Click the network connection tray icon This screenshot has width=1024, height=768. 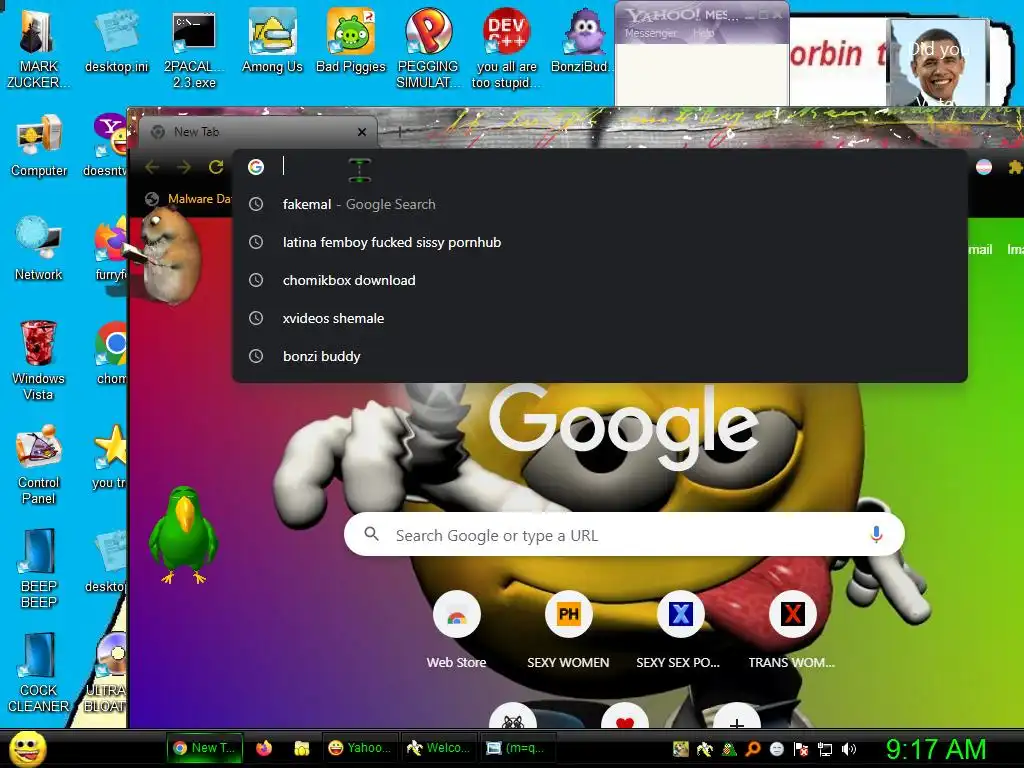click(825, 749)
